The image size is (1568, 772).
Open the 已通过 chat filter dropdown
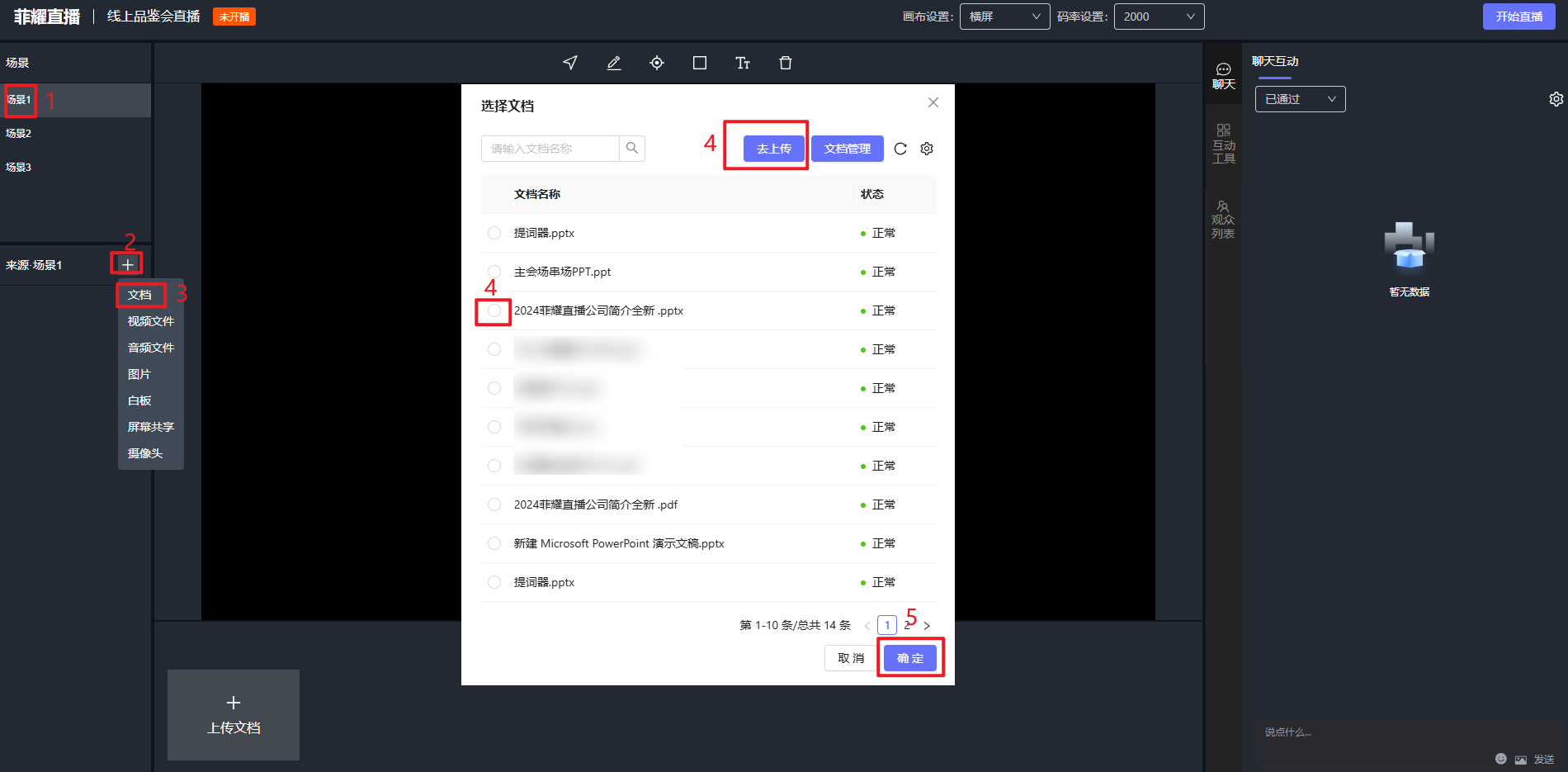click(x=1300, y=99)
